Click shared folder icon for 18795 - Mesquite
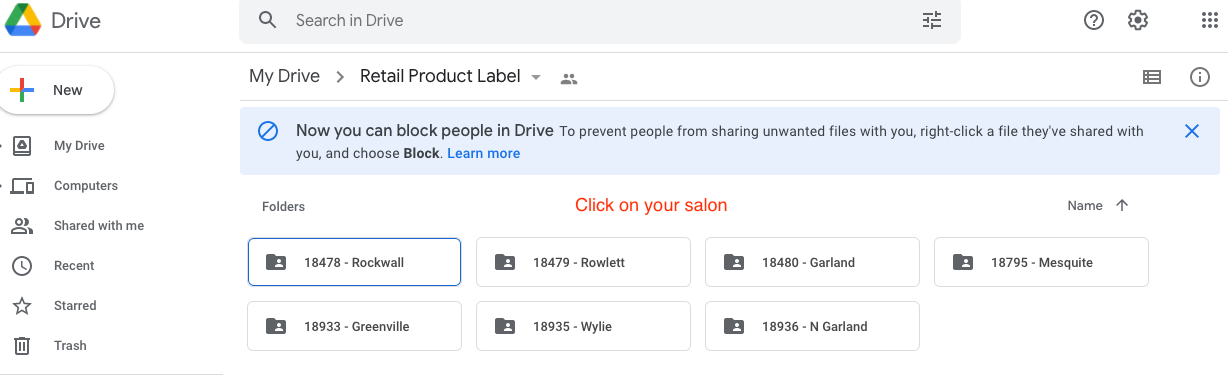Screen dimensions: 1228x380 [x=963, y=262]
